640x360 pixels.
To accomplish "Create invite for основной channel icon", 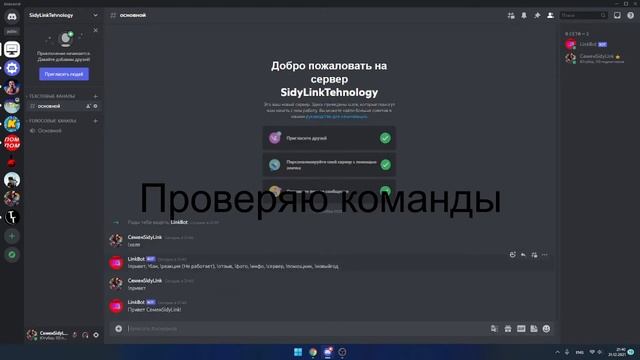I will pos(88,106).
